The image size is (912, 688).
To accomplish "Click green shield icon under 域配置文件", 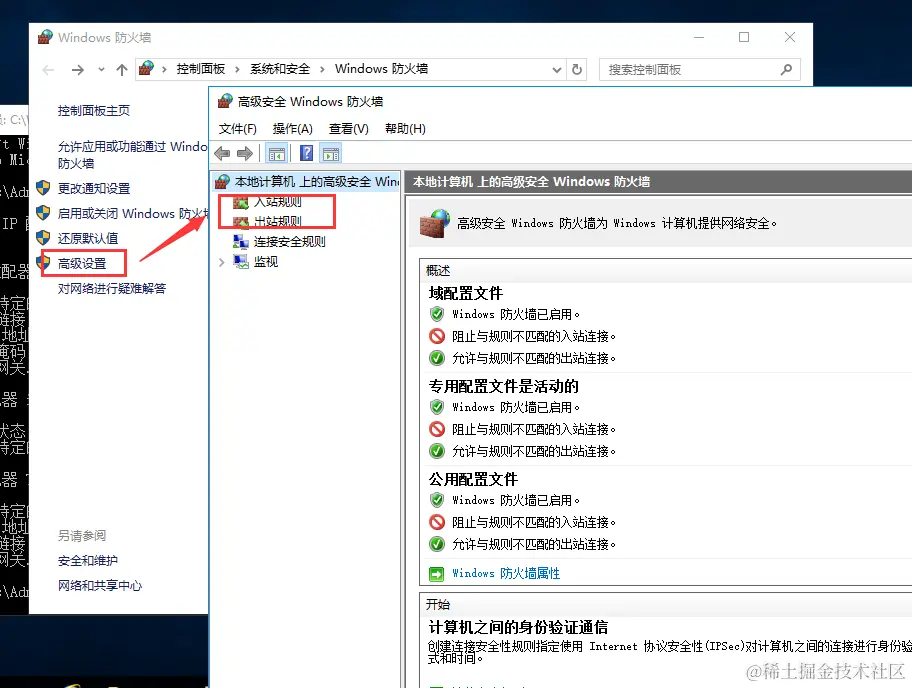I will [437, 314].
